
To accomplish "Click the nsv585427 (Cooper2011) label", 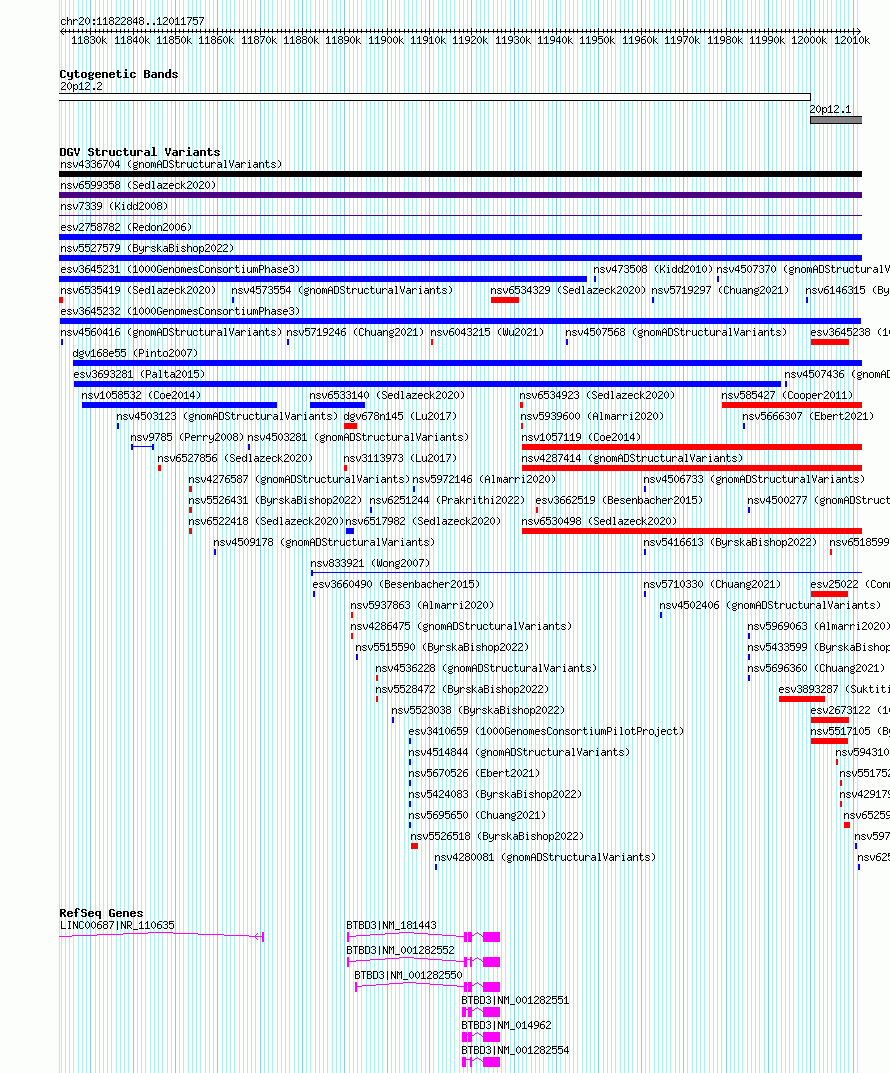I will pos(787,395).
